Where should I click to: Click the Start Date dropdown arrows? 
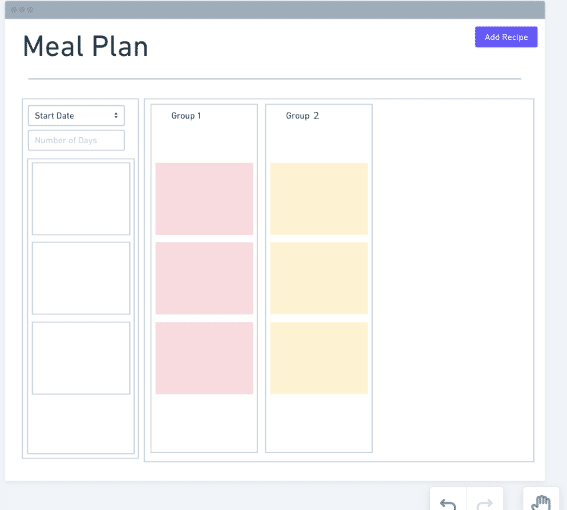tap(116, 115)
